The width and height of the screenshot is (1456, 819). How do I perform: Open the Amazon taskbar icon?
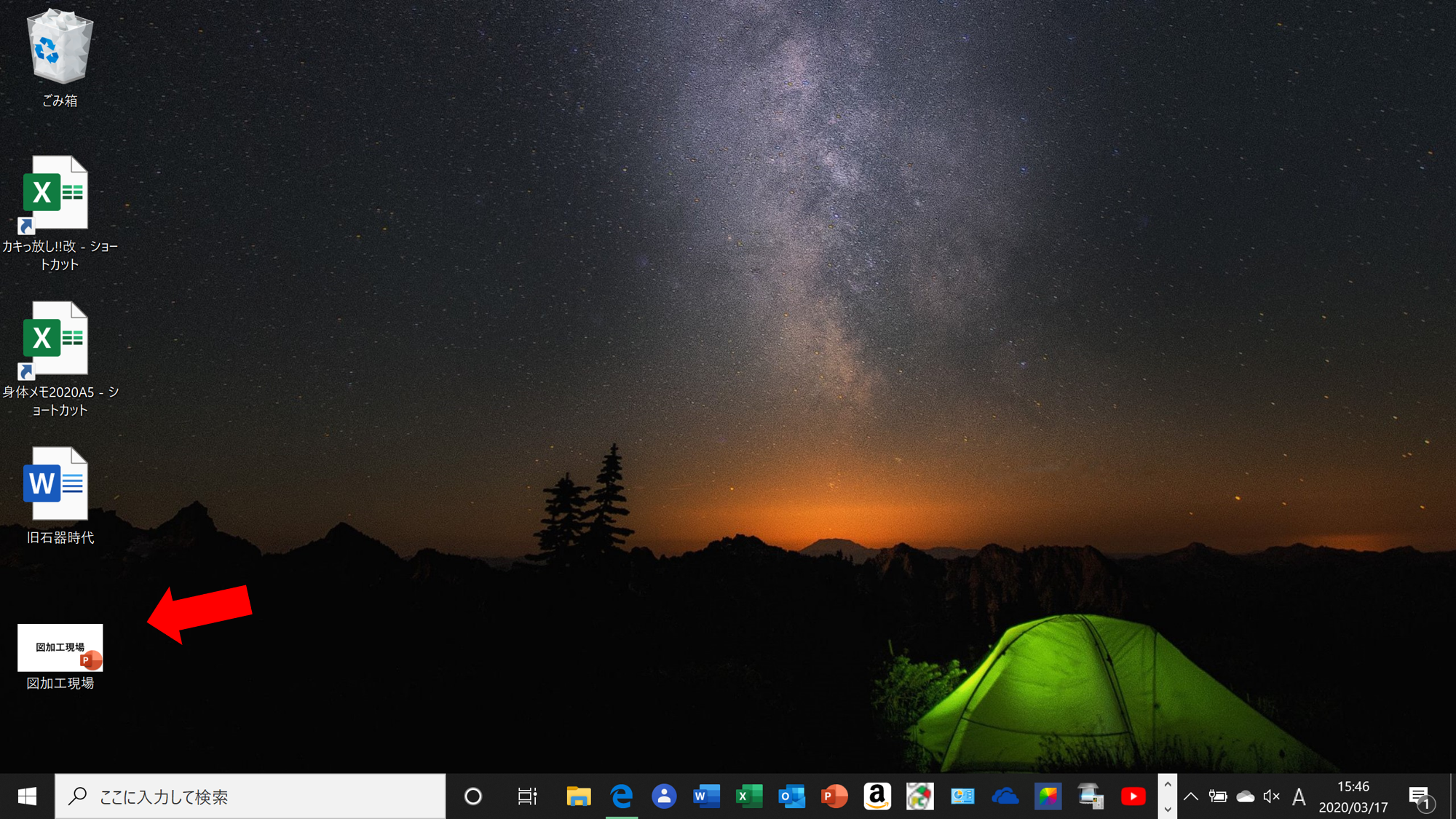pos(877,796)
